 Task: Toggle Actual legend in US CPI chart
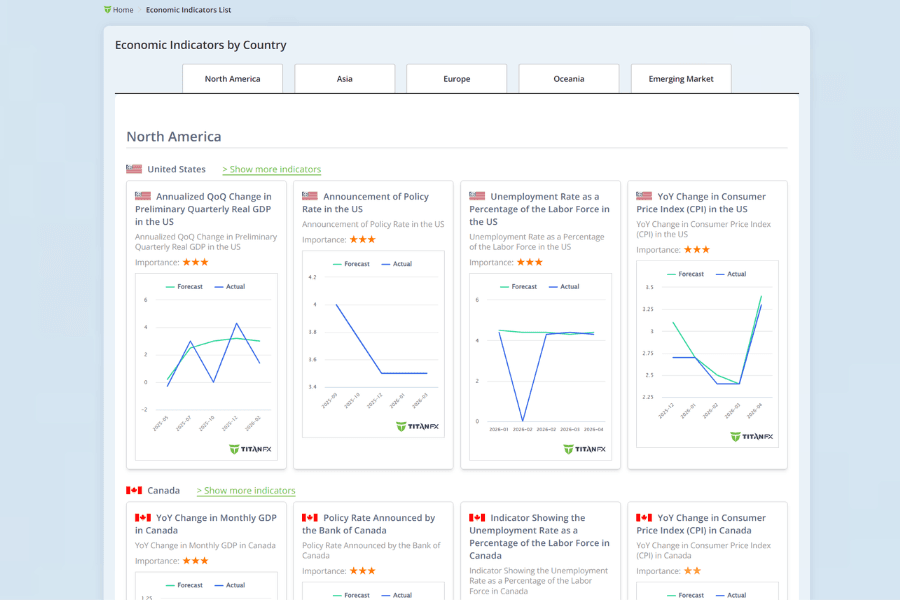click(x=731, y=274)
